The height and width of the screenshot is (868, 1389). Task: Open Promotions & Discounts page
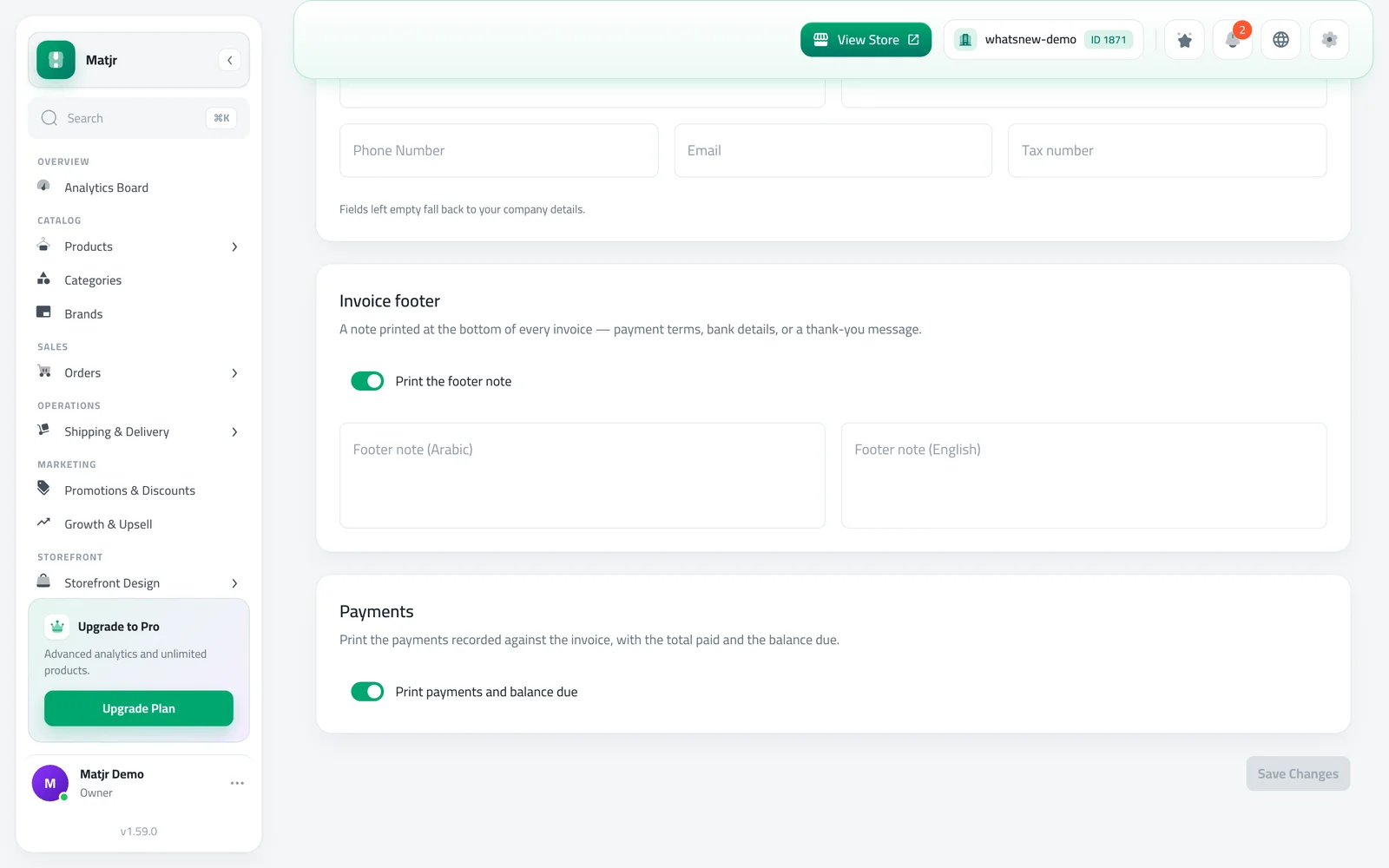tap(139, 490)
